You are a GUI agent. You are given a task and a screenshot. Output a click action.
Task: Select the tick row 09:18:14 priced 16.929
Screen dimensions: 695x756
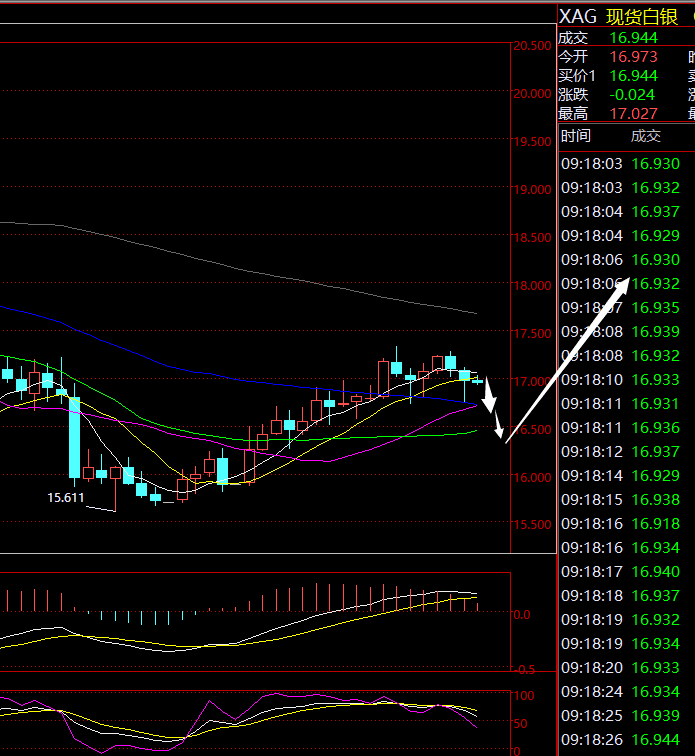coord(620,476)
